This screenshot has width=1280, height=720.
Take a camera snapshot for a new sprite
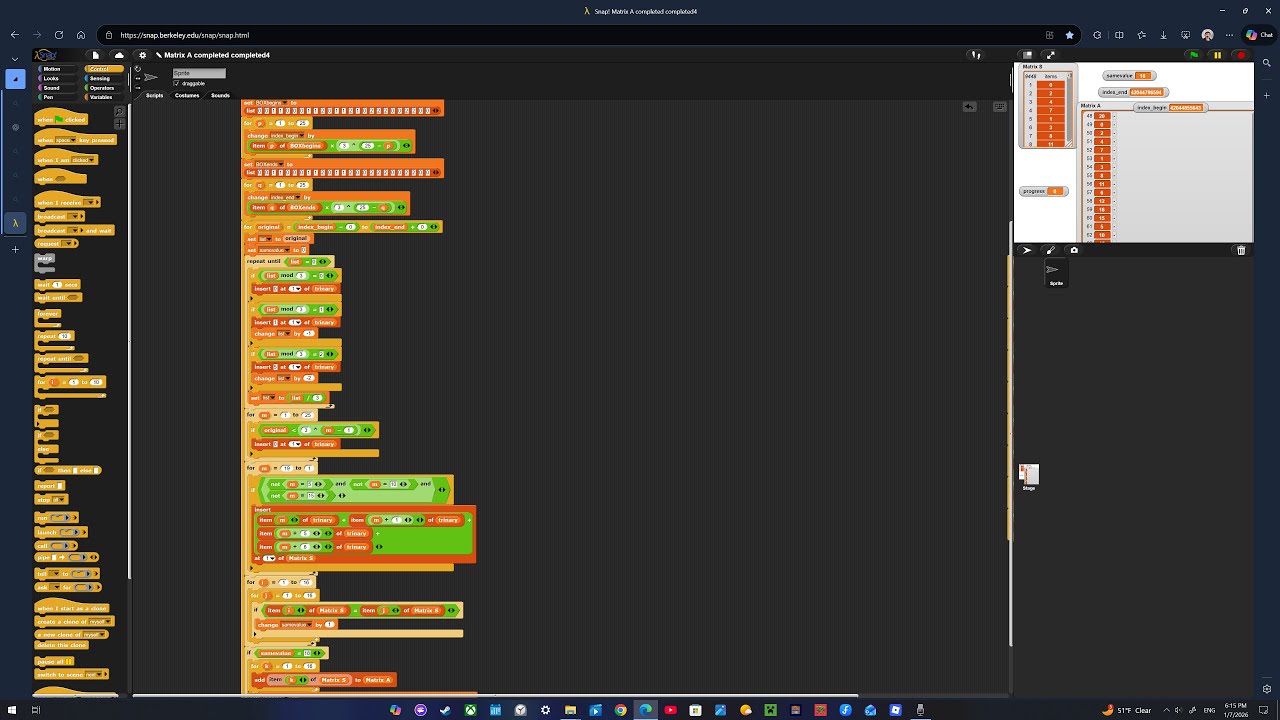point(1074,250)
